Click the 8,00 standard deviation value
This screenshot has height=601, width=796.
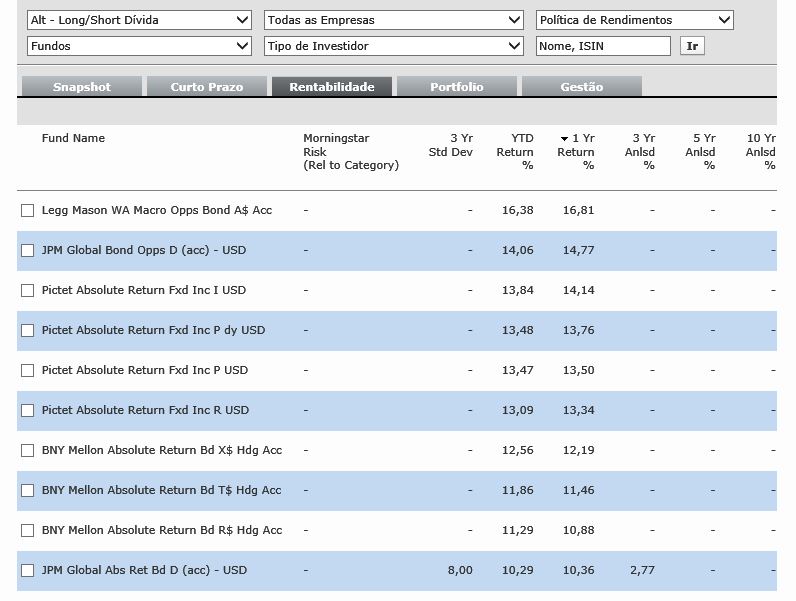460,570
